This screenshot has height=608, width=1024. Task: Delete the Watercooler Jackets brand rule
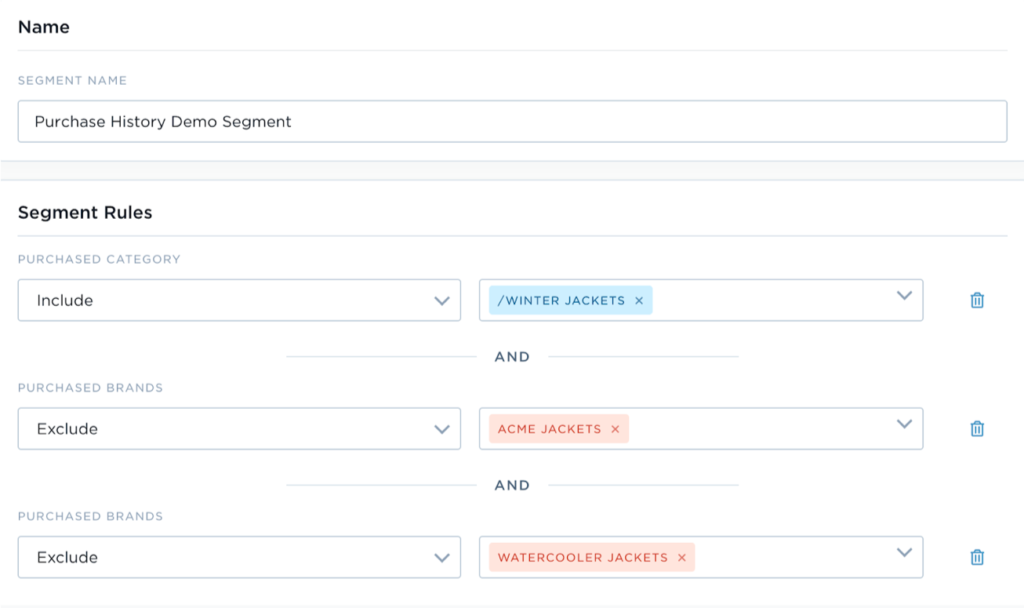[x=977, y=557]
